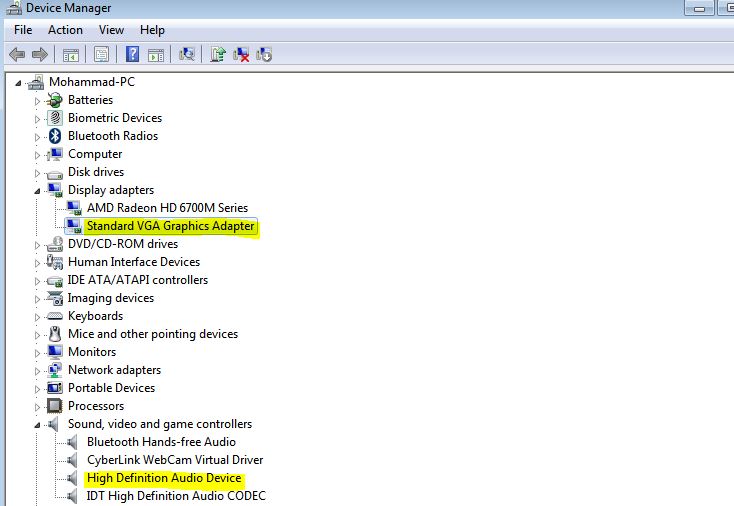Select the Monitors tree label
734x506 pixels.
(x=92, y=352)
